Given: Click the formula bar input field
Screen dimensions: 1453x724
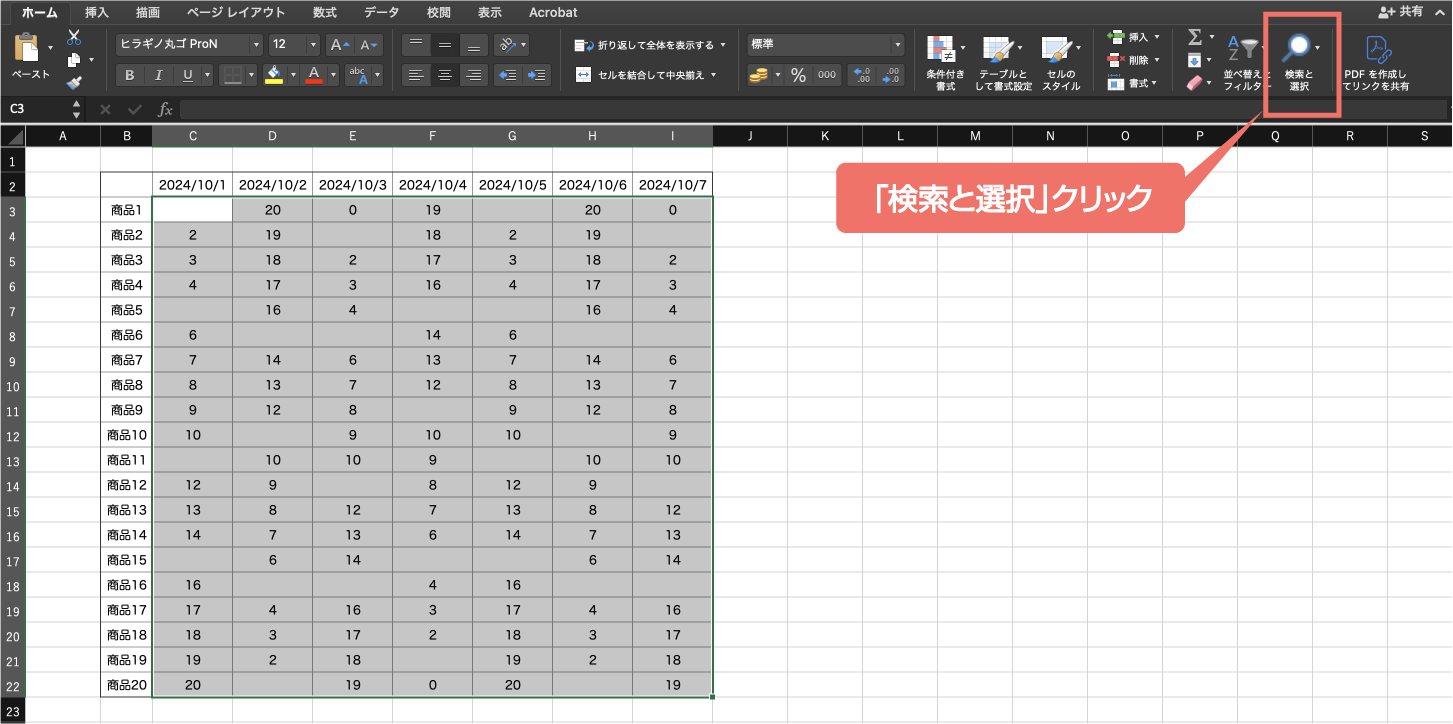Looking at the screenshot, I should click(812, 108).
